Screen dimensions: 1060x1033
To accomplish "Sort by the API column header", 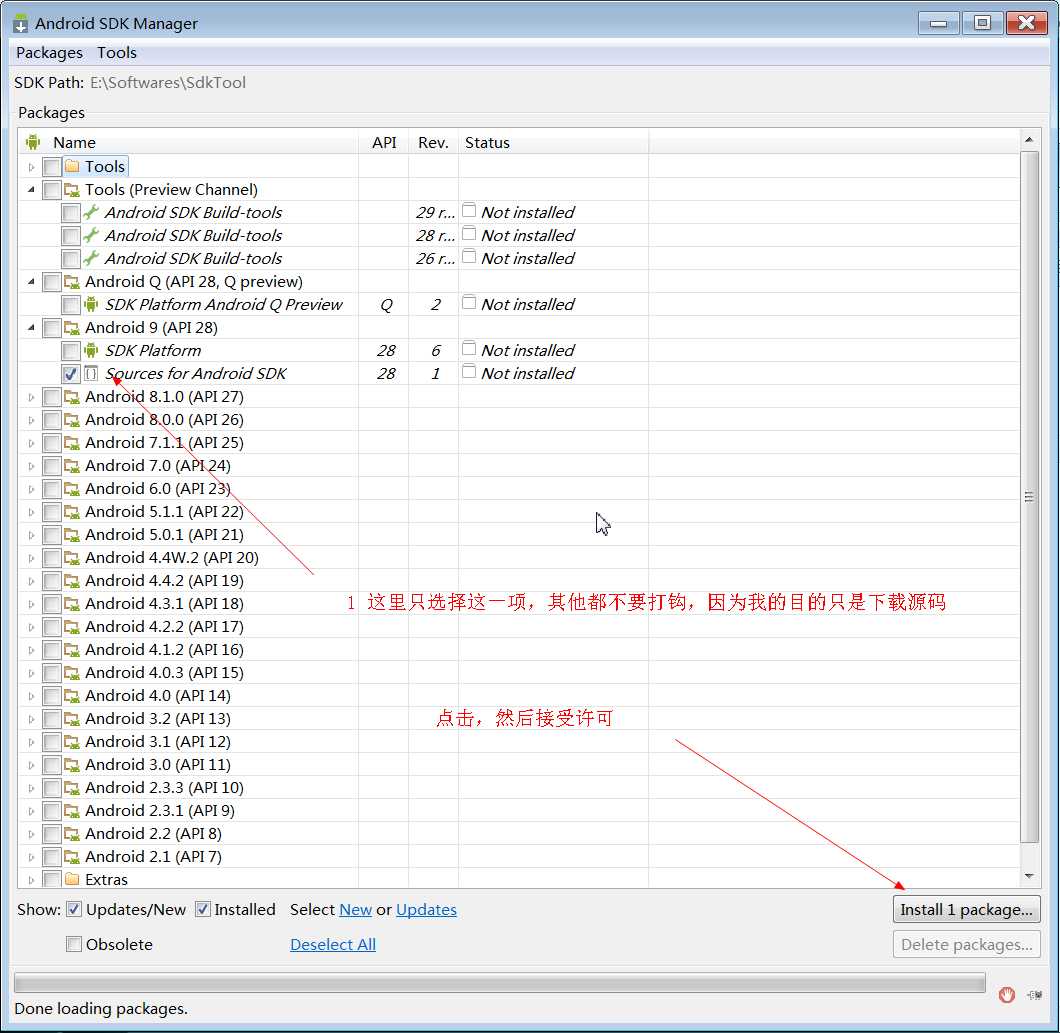I will click(x=383, y=143).
